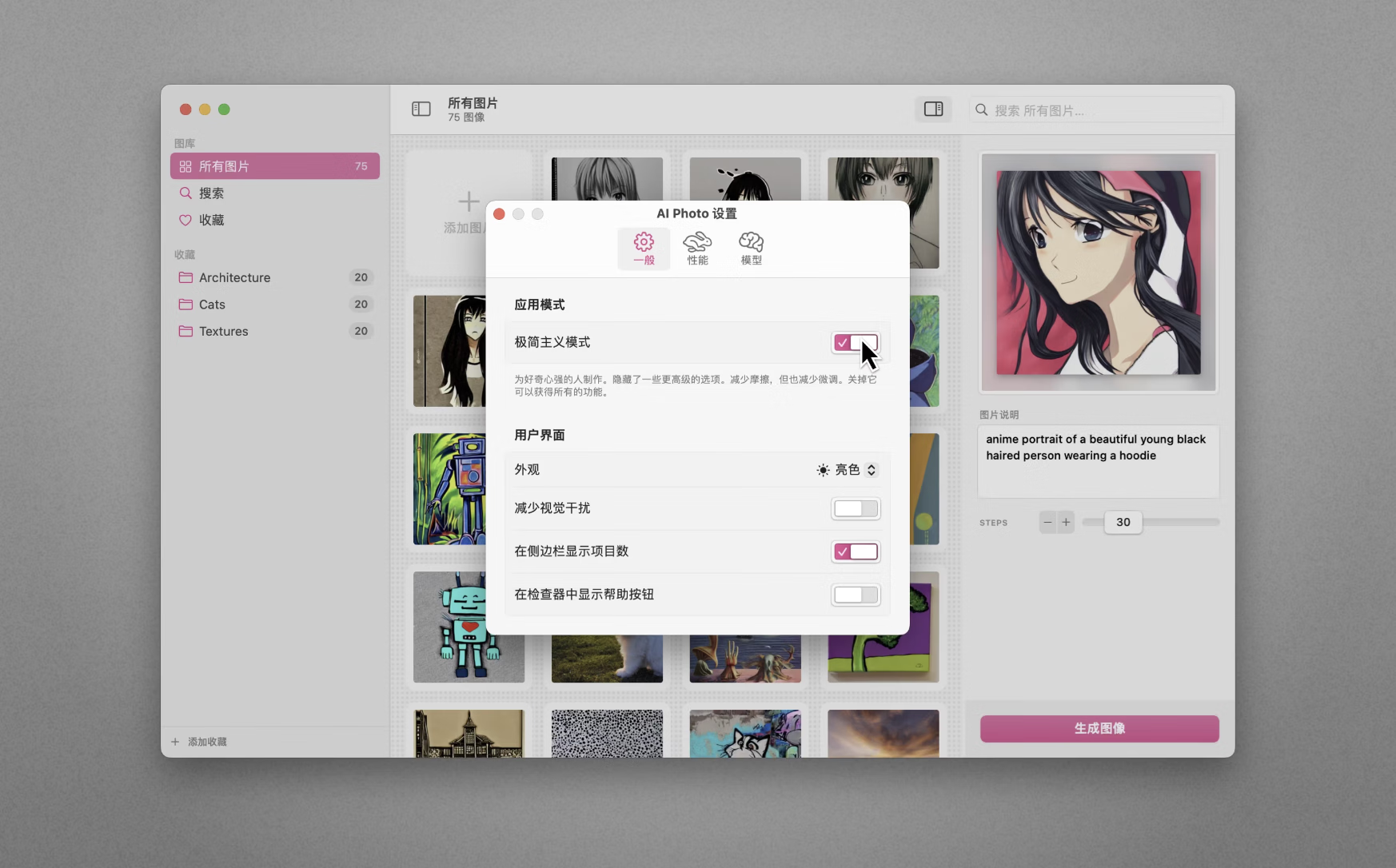
Task: Click the 收藏 heart icon in sidebar
Action: coord(185,220)
